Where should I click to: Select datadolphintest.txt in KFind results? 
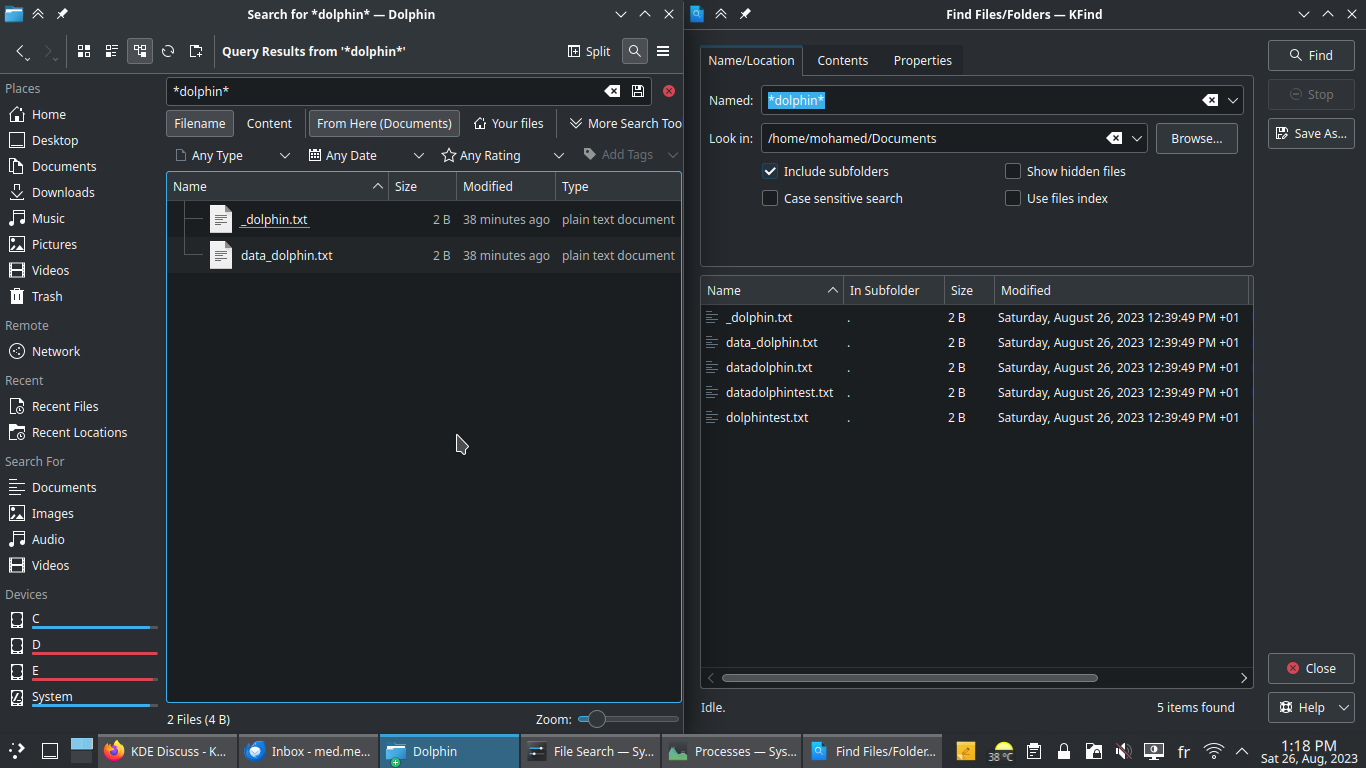click(779, 392)
